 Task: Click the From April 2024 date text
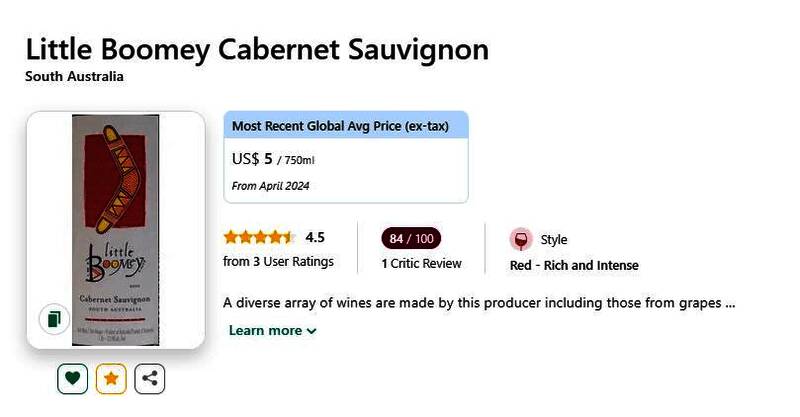coord(270,186)
